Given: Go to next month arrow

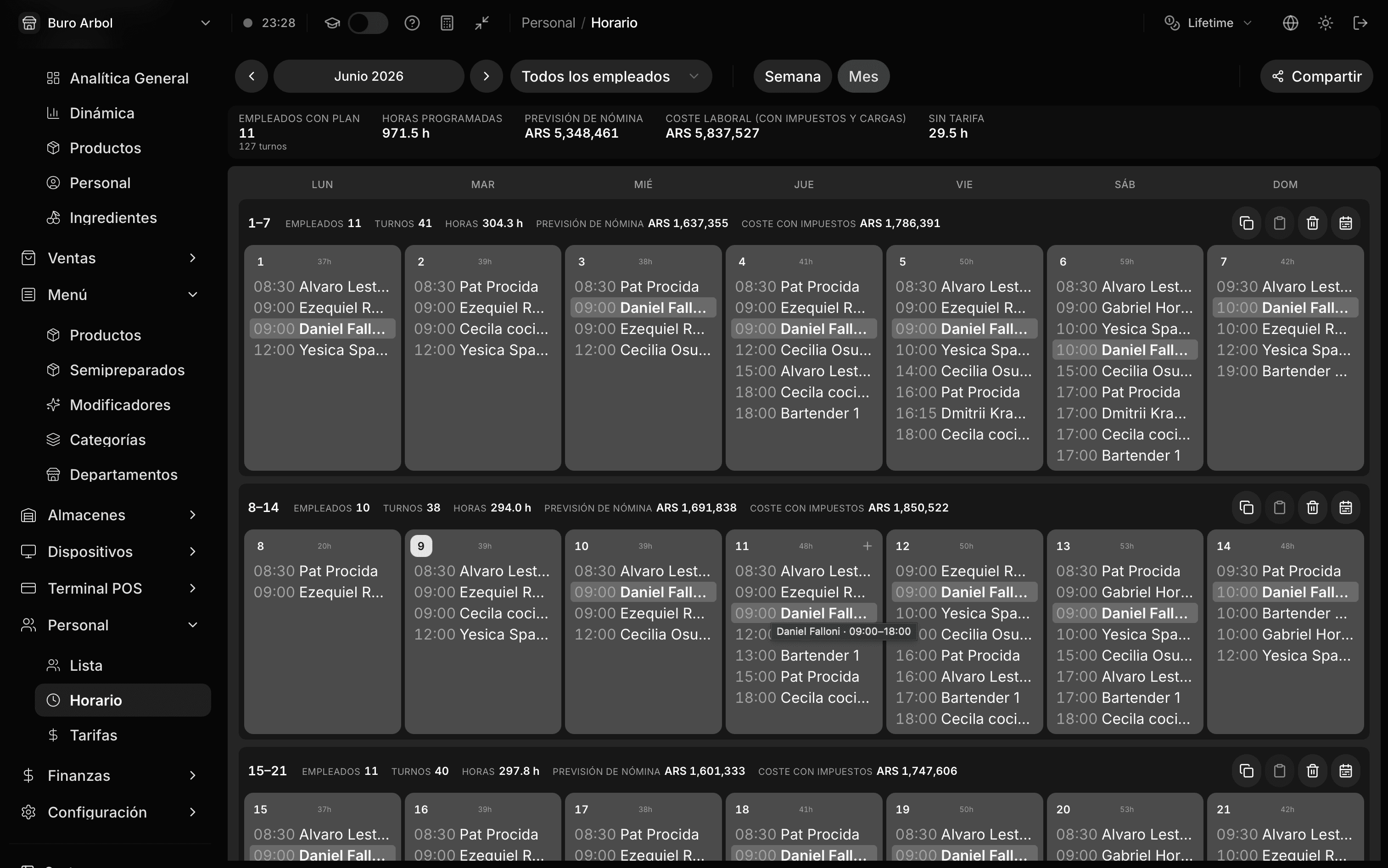Looking at the screenshot, I should pos(487,76).
